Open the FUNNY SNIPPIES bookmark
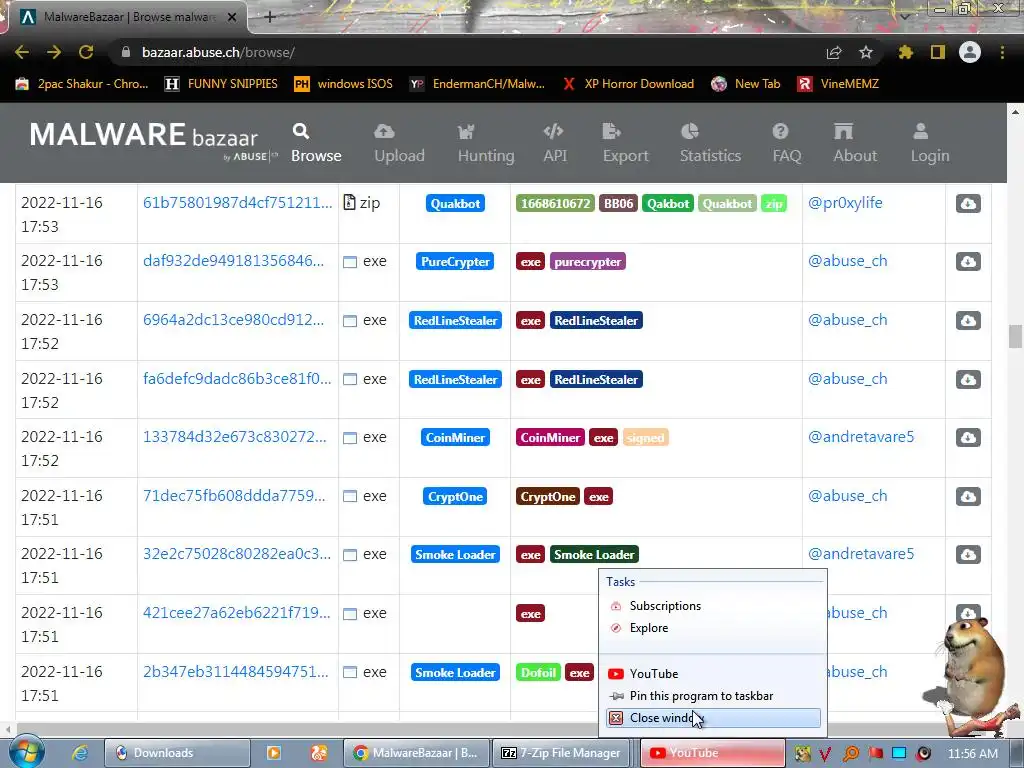The height and width of the screenshot is (768, 1024). tap(221, 84)
